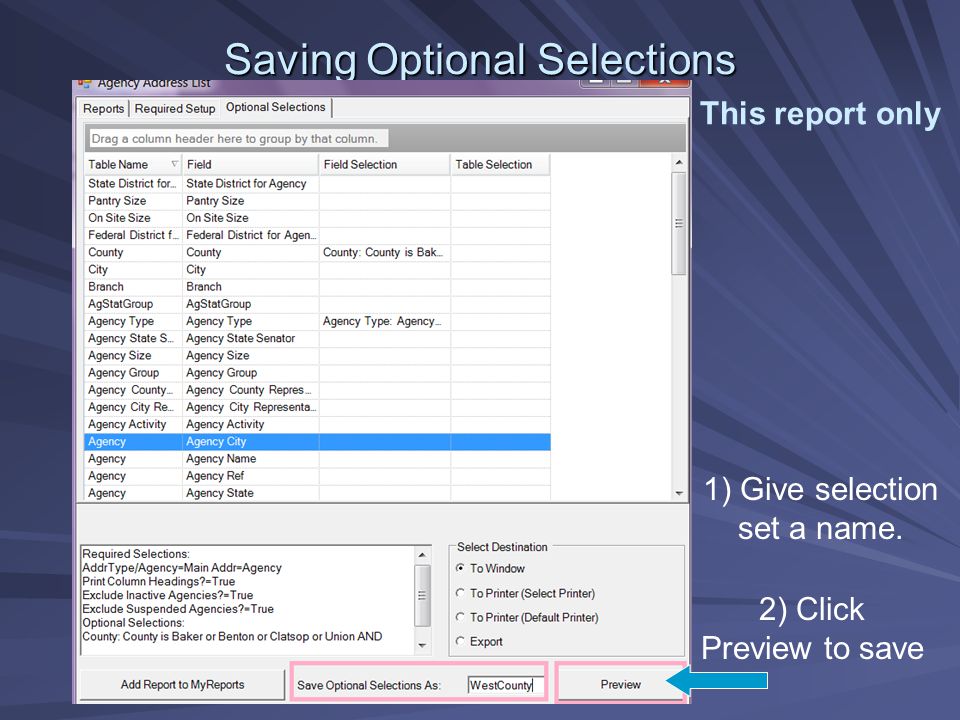This screenshot has height=720, width=960.
Task: Select the Agency Type field cell
Action: (250, 321)
